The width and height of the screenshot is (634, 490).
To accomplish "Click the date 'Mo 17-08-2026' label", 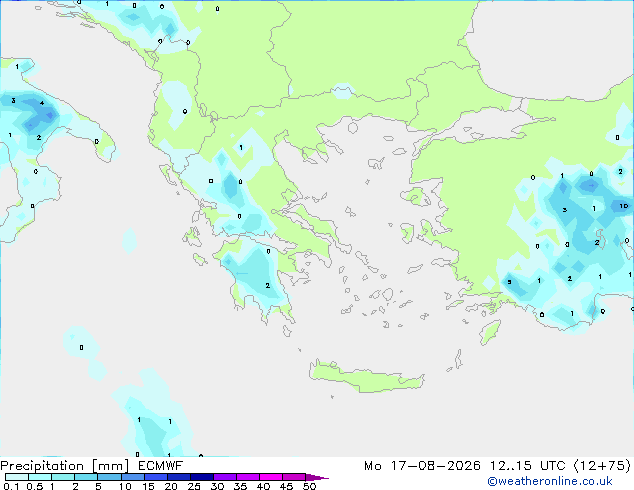I will pos(422,466).
